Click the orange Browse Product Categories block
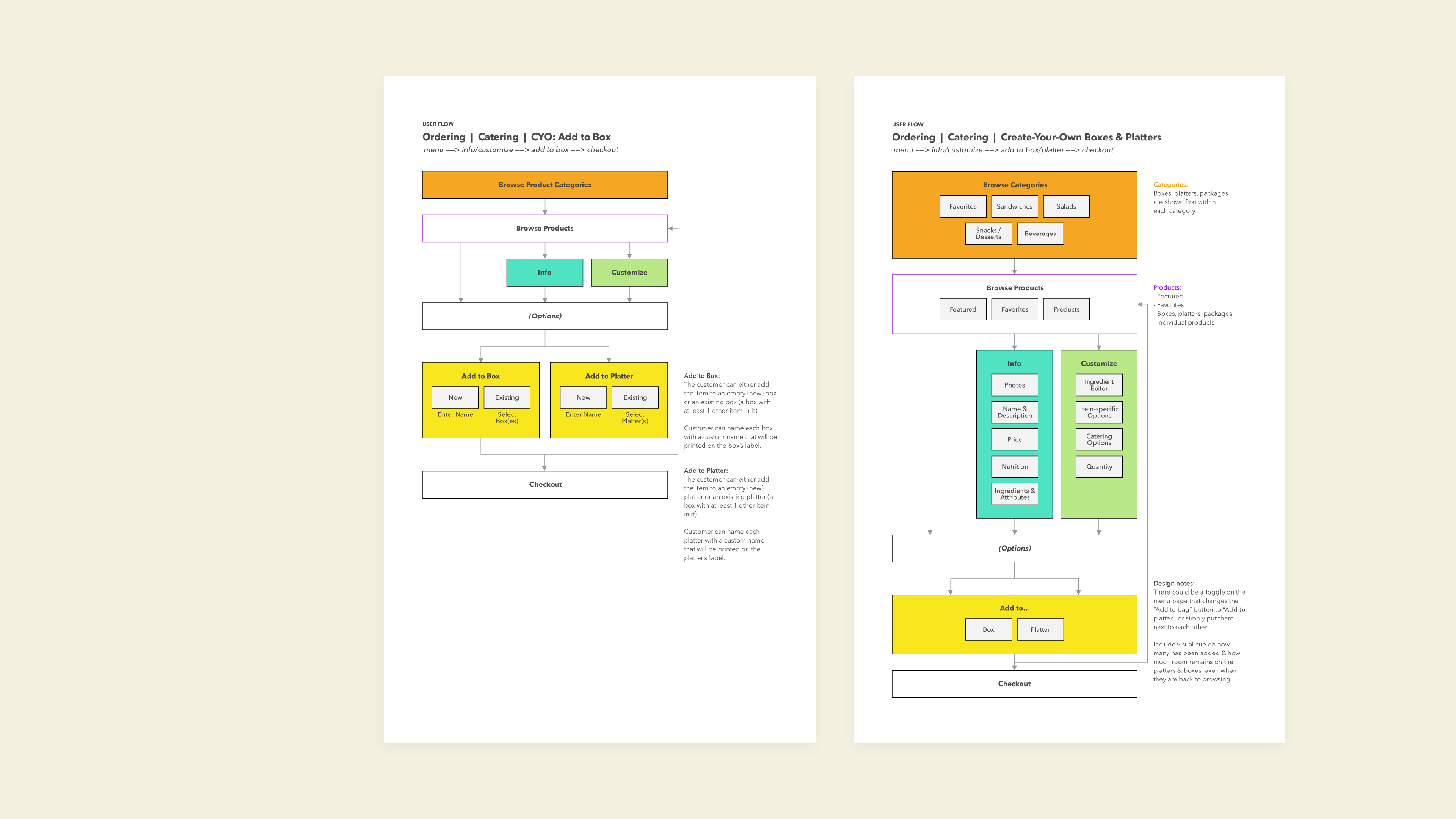This screenshot has width=1456, height=819. tap(544, 185)
